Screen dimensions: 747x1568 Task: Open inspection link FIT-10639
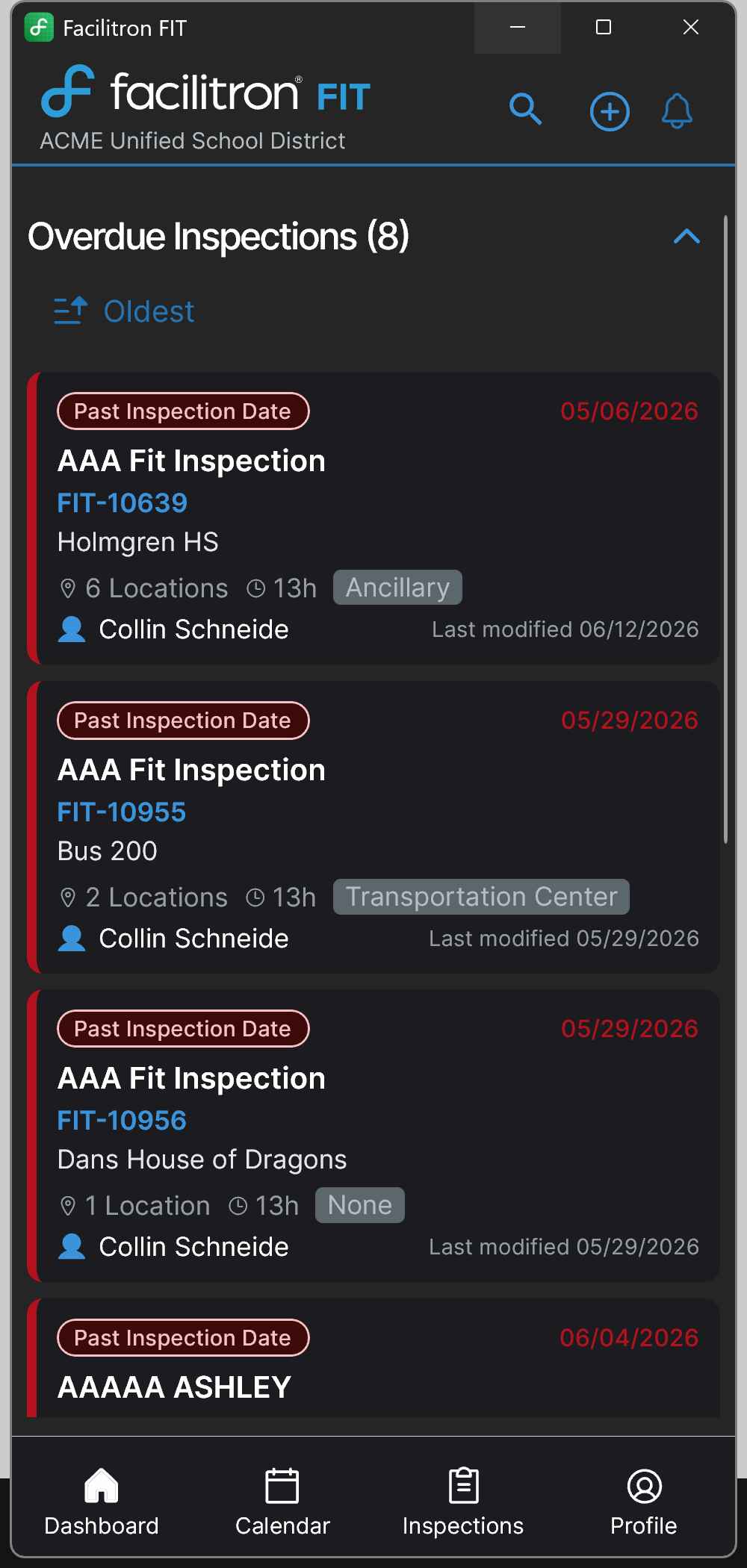(x=123, y=503)
